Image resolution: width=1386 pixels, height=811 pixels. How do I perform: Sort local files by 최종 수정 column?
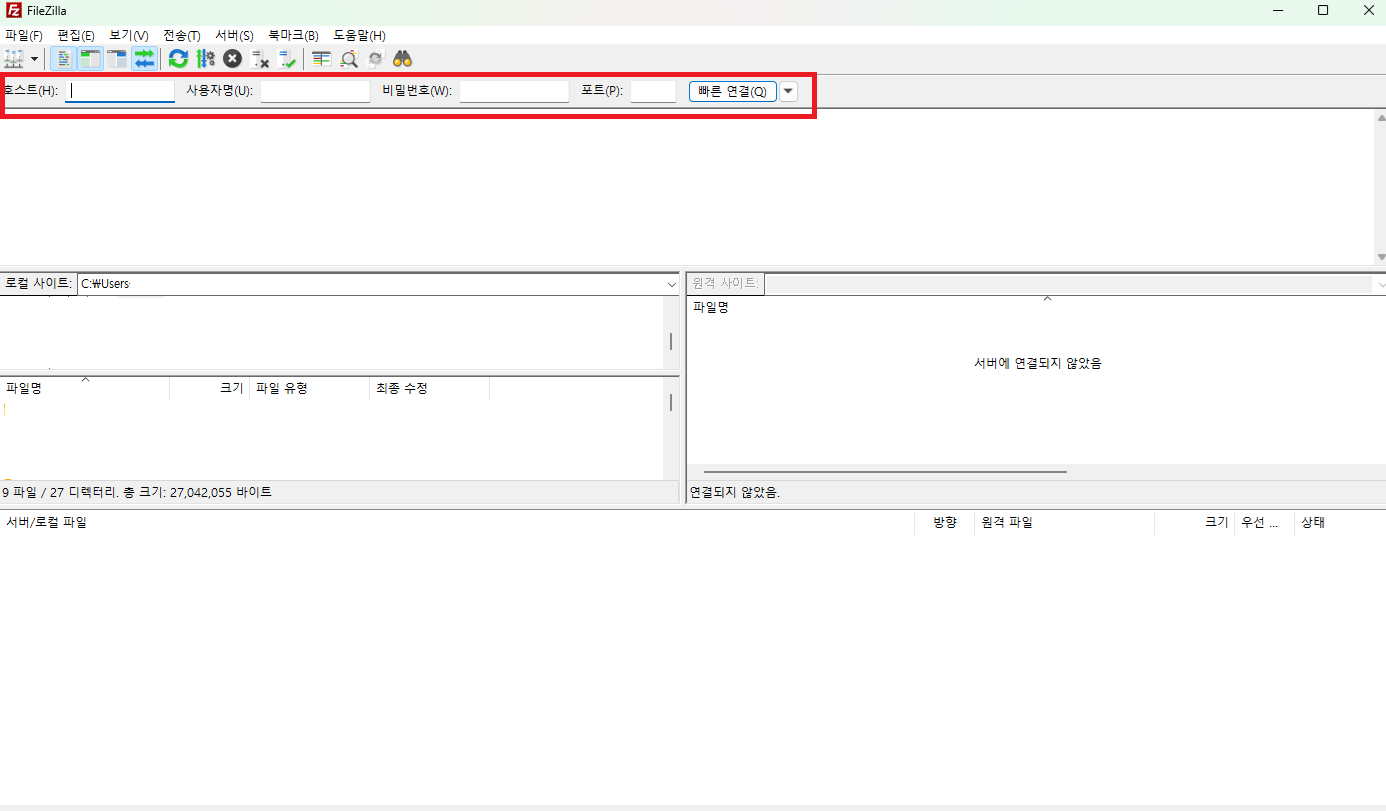(x=429, y=388)
